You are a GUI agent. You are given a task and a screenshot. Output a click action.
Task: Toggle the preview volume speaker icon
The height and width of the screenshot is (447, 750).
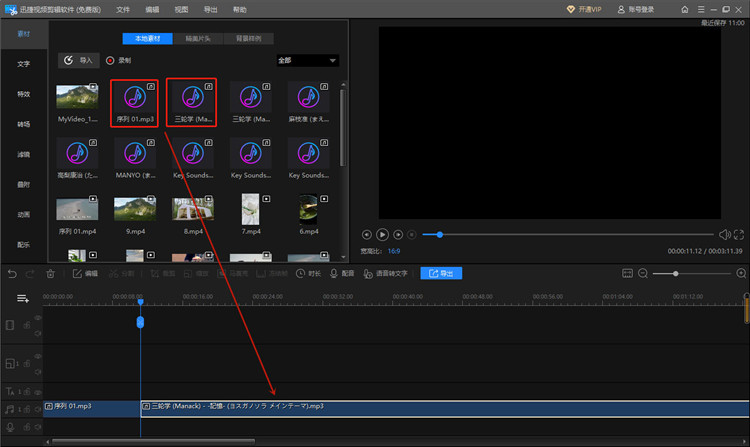coord(724,234)
